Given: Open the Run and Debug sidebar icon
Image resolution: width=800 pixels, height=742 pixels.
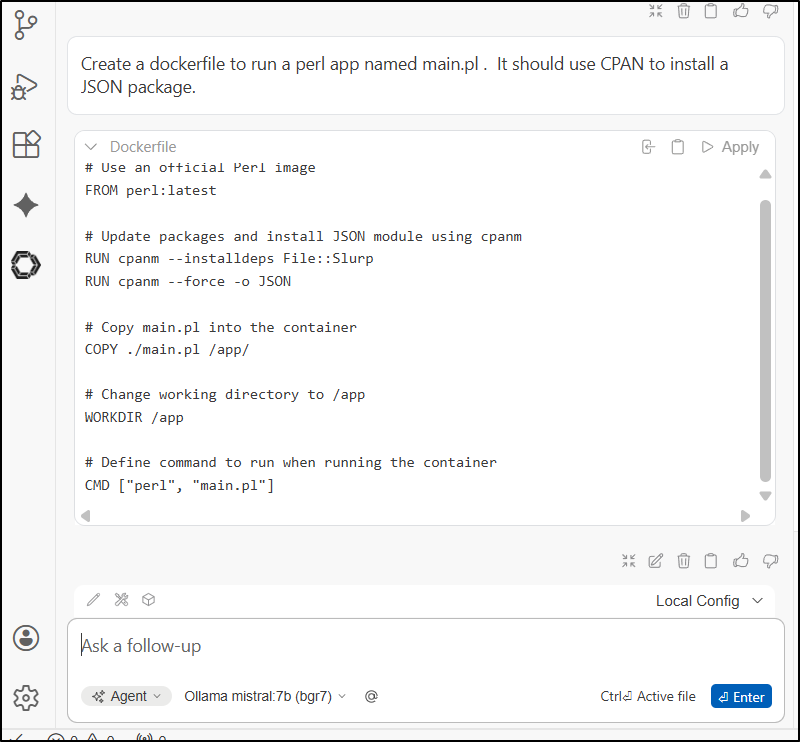Looking at the screenshot, I should point(26,86).
